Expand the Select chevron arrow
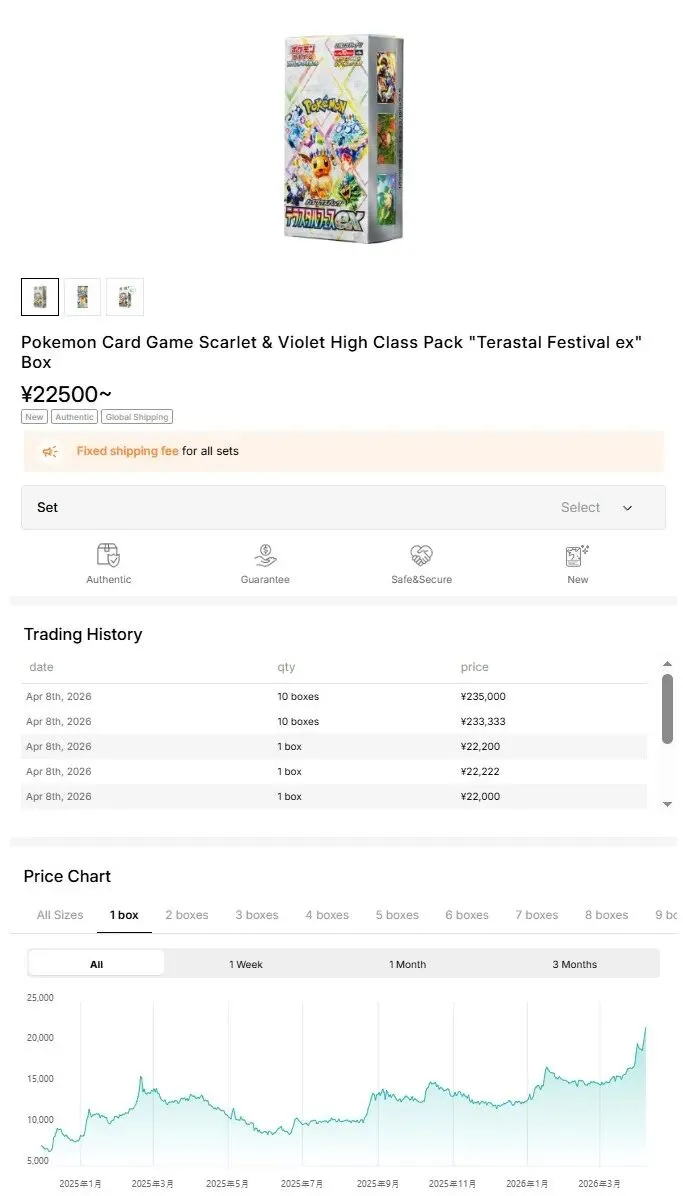 (627, 508)
